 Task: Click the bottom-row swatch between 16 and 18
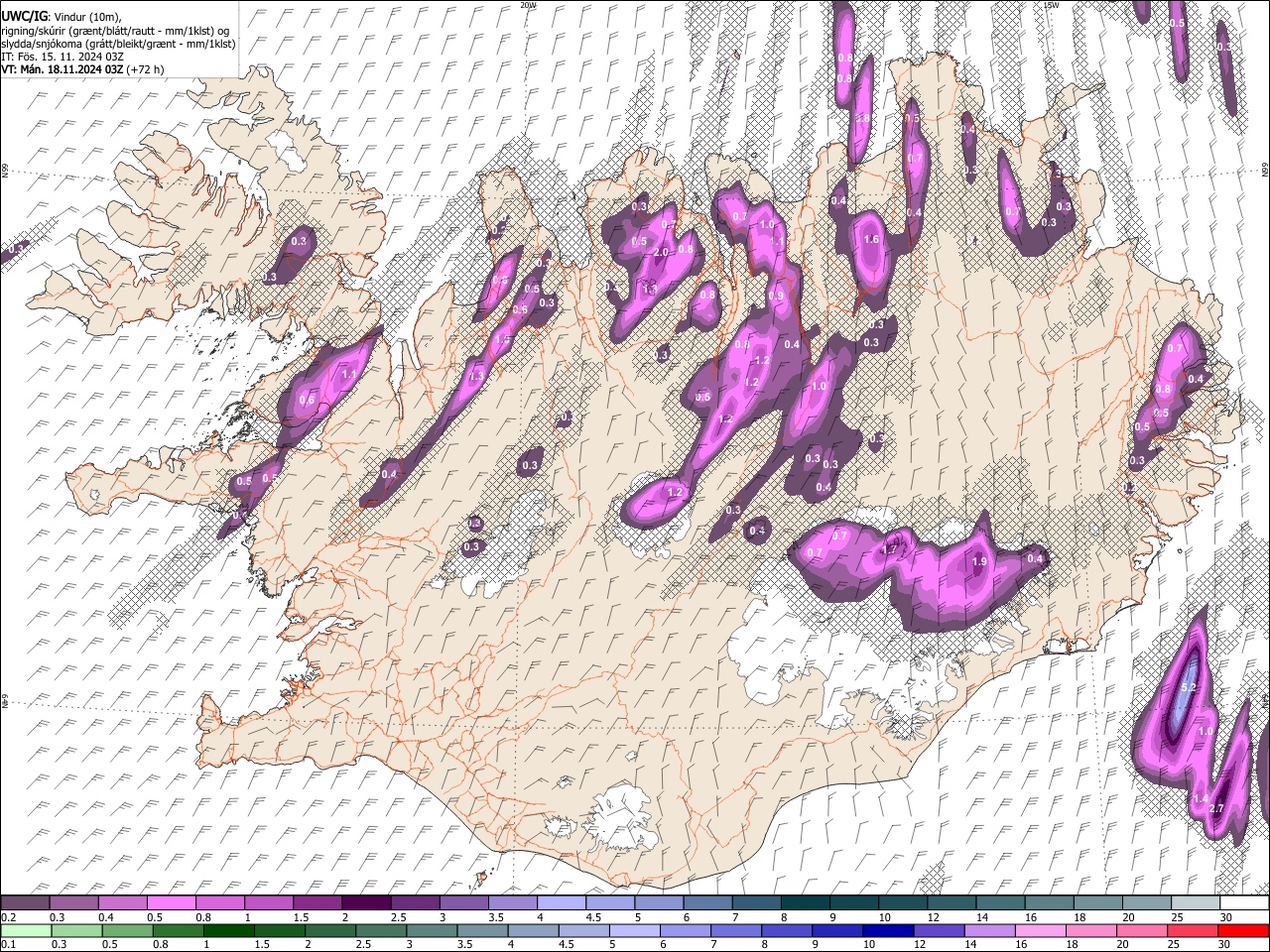(1042, 930)
